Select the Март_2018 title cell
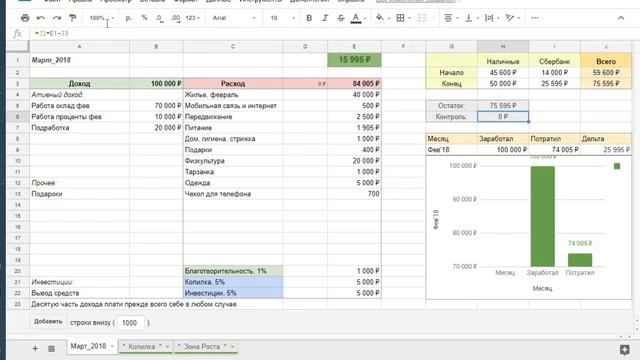This screenshot has width=640, height=360. (80, 60)
